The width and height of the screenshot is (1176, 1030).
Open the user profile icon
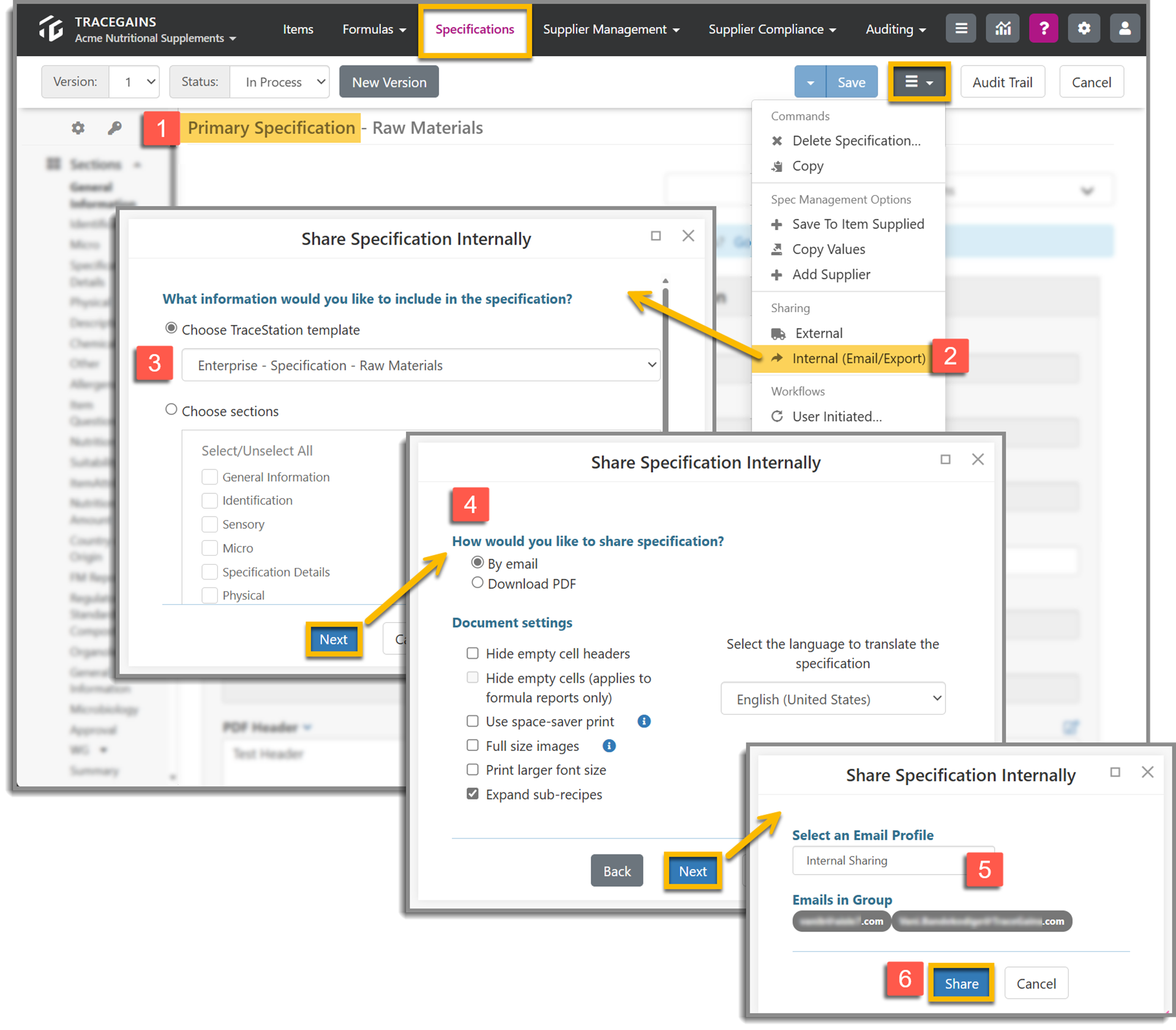tap(1125, 29)
